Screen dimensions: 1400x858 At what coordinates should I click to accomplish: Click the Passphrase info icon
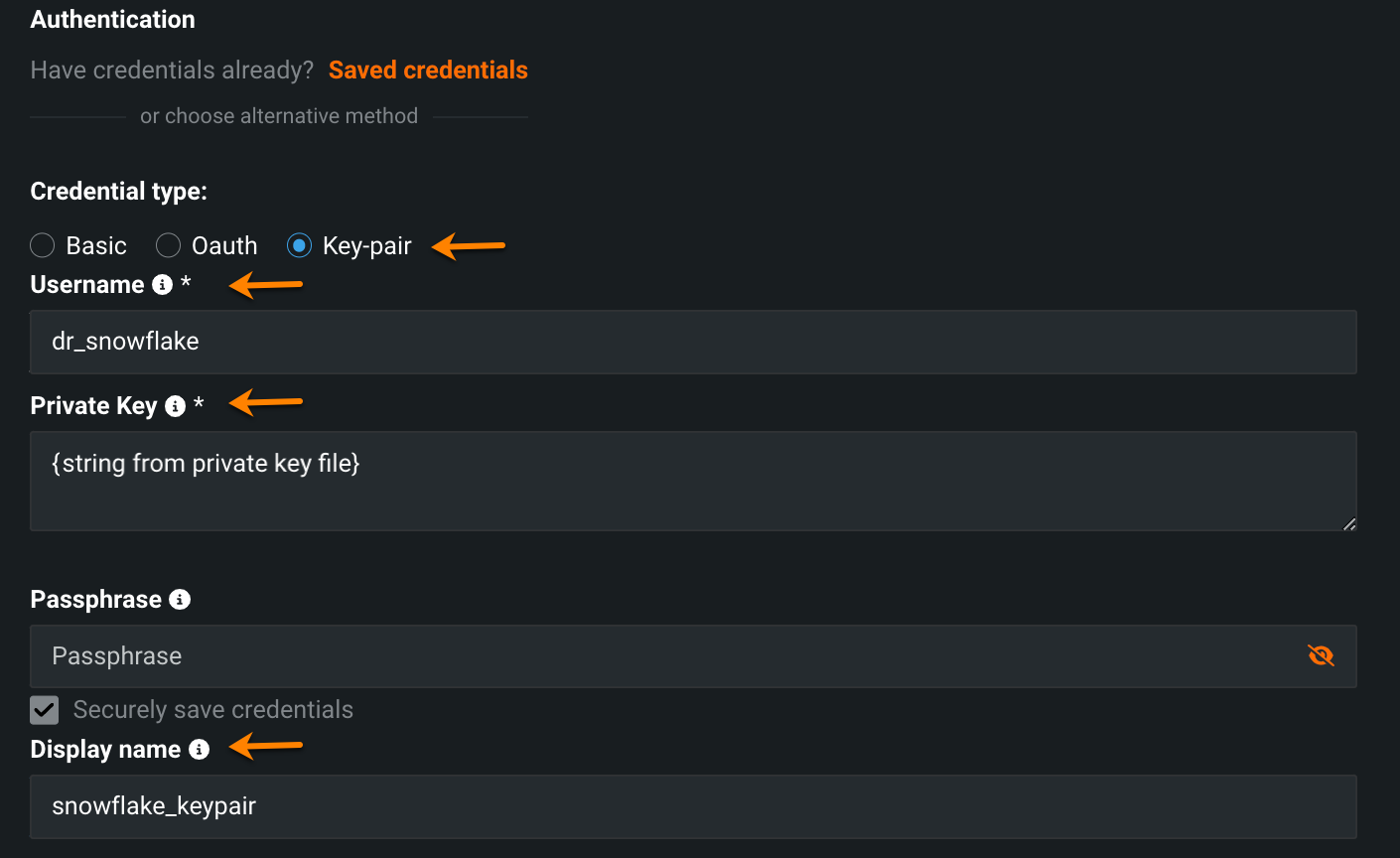(180, 600)
